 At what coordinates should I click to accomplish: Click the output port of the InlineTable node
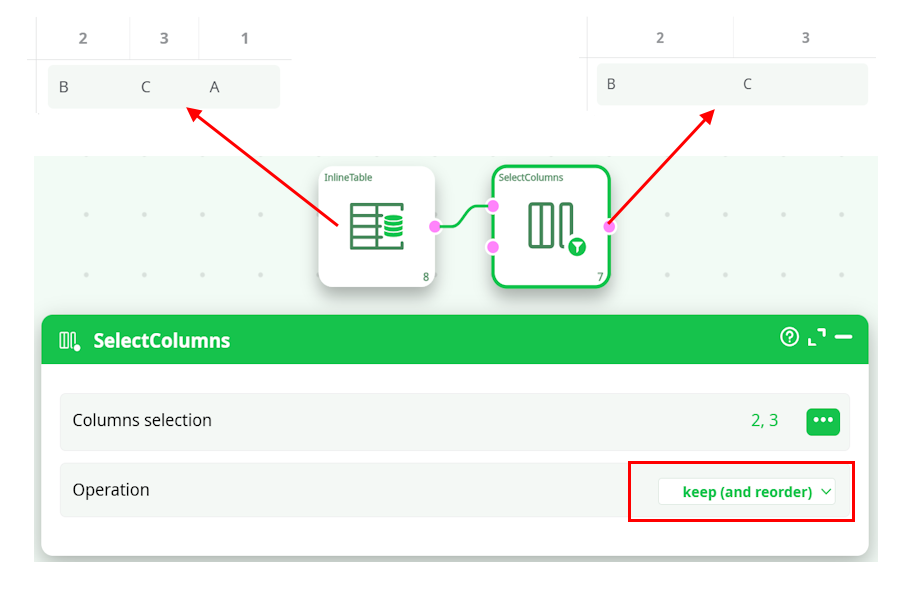click(x=434, y=226)
